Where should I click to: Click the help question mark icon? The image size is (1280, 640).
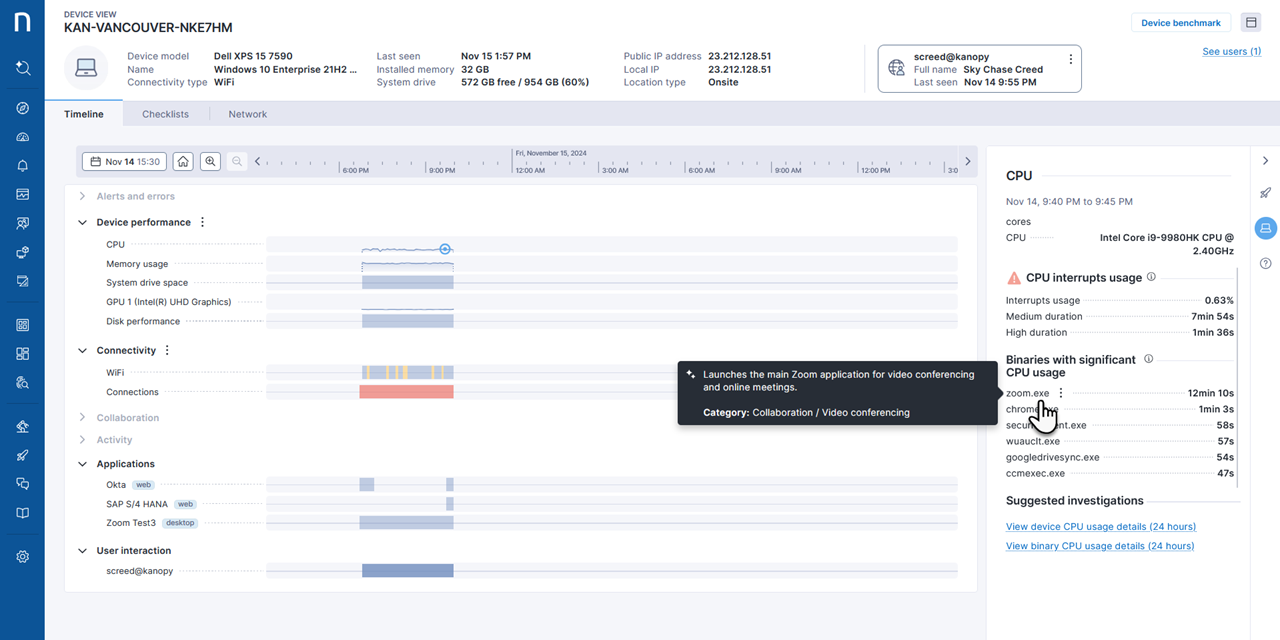pos(1265,263)
